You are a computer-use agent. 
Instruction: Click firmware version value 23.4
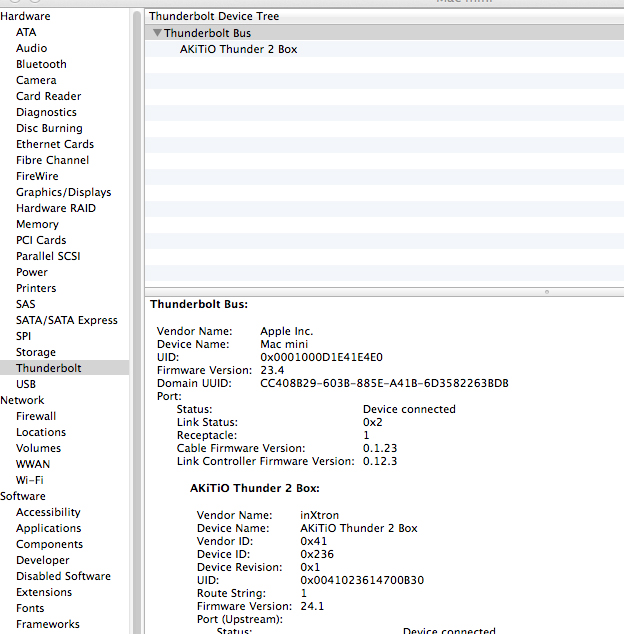[x=272, y=370]
